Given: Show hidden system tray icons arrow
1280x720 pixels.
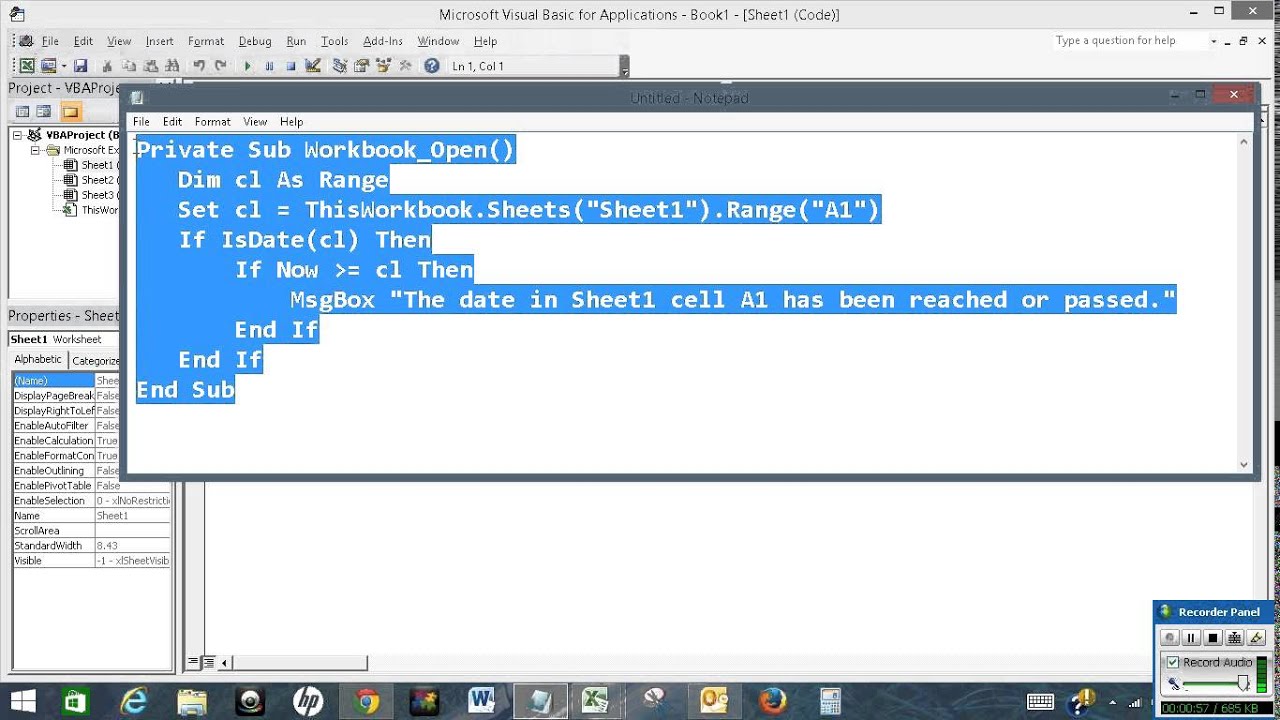Looking at the screenshot, I should [1114, 702].
